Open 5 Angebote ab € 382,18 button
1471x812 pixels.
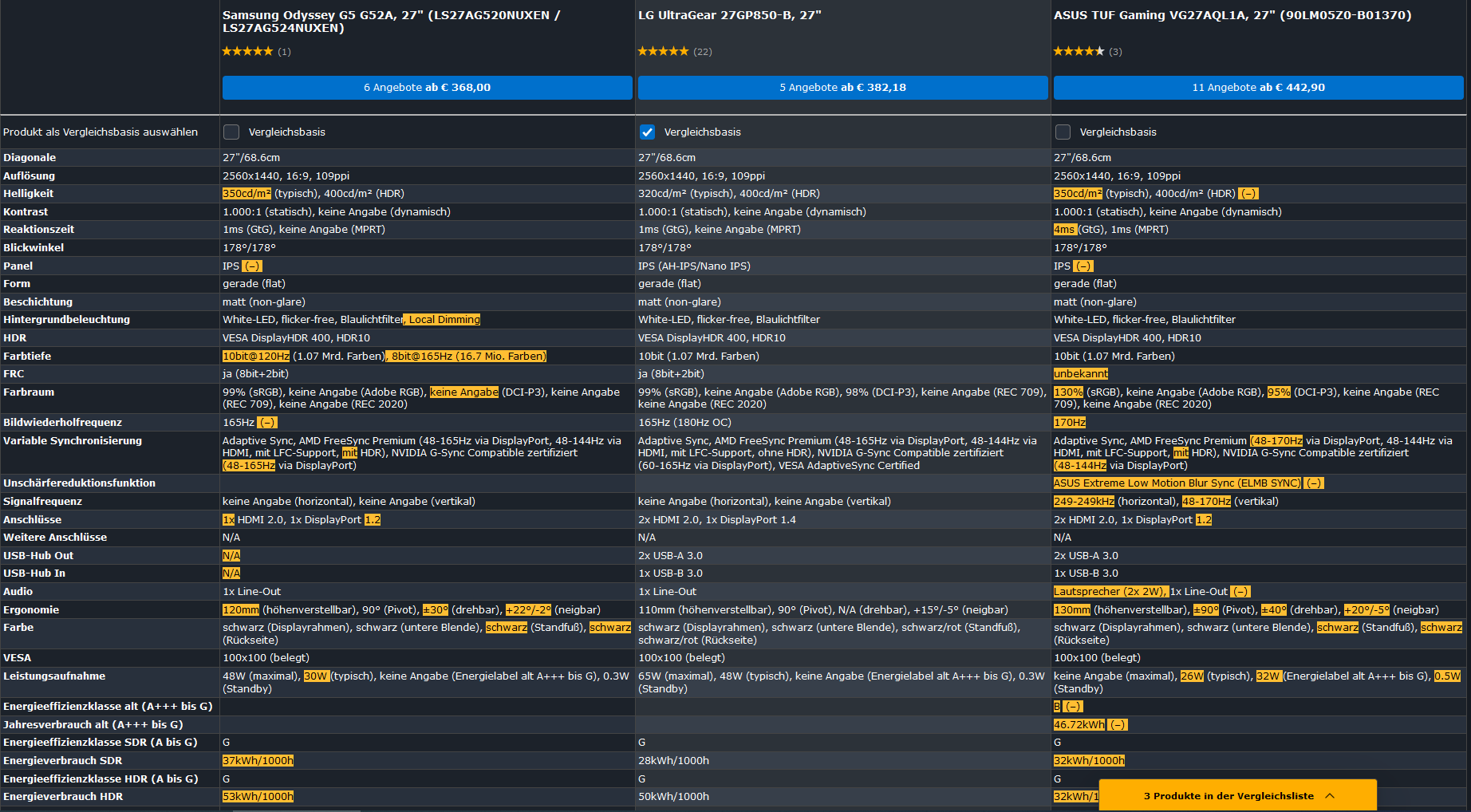(x=842, y=88)
